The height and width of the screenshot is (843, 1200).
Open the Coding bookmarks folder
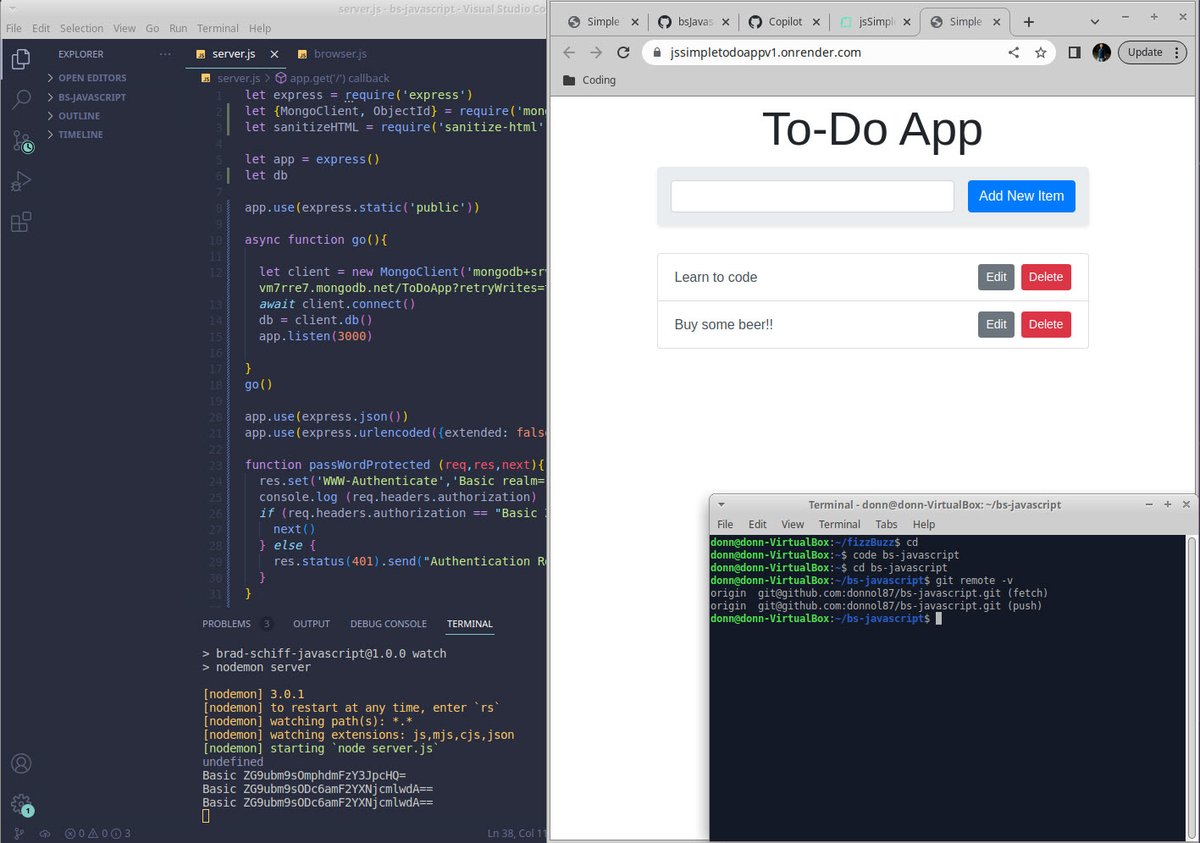[x=589, y=80]
